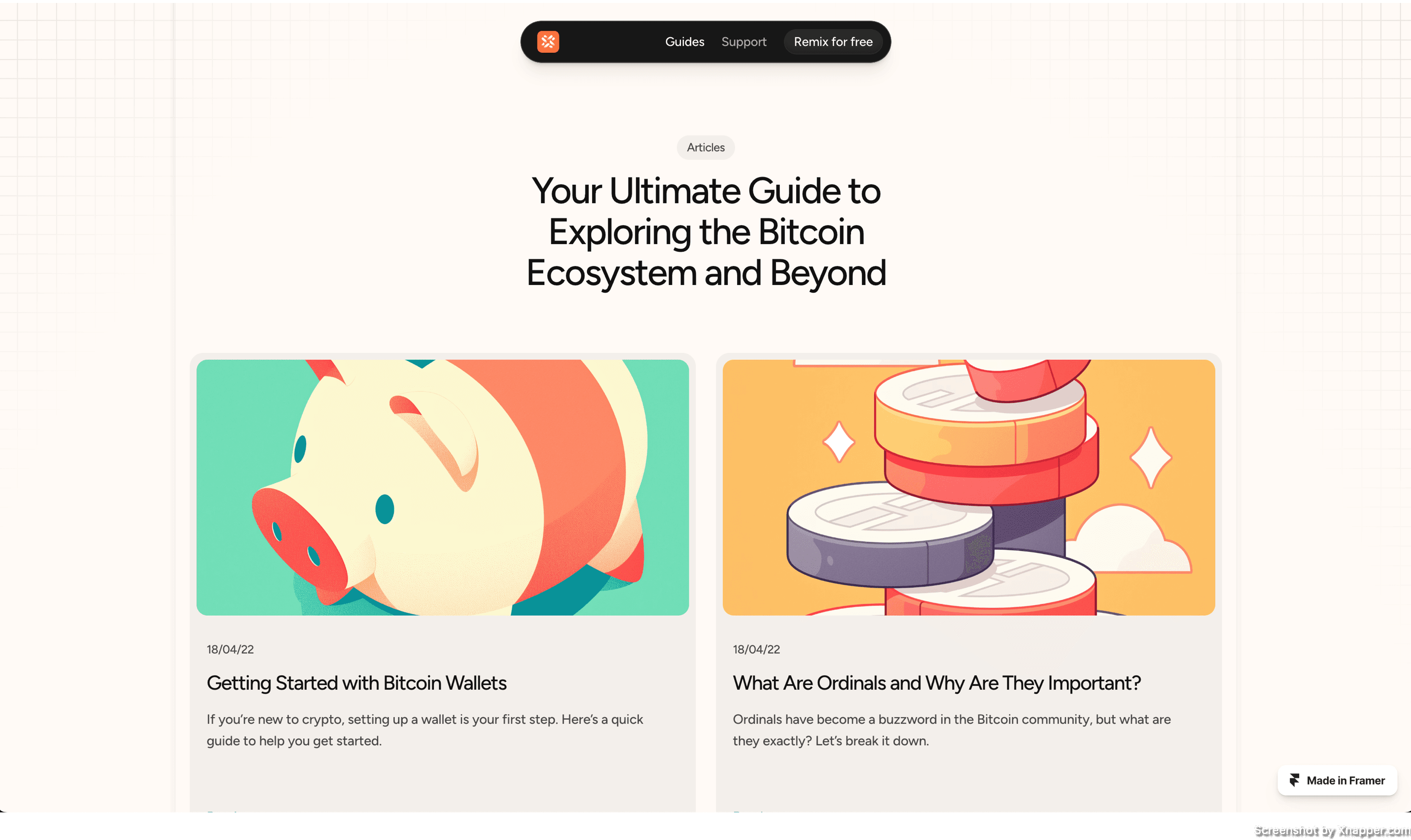The image size is (1411, 840).
Task: Click the Remix for free button
Action: 833,42
